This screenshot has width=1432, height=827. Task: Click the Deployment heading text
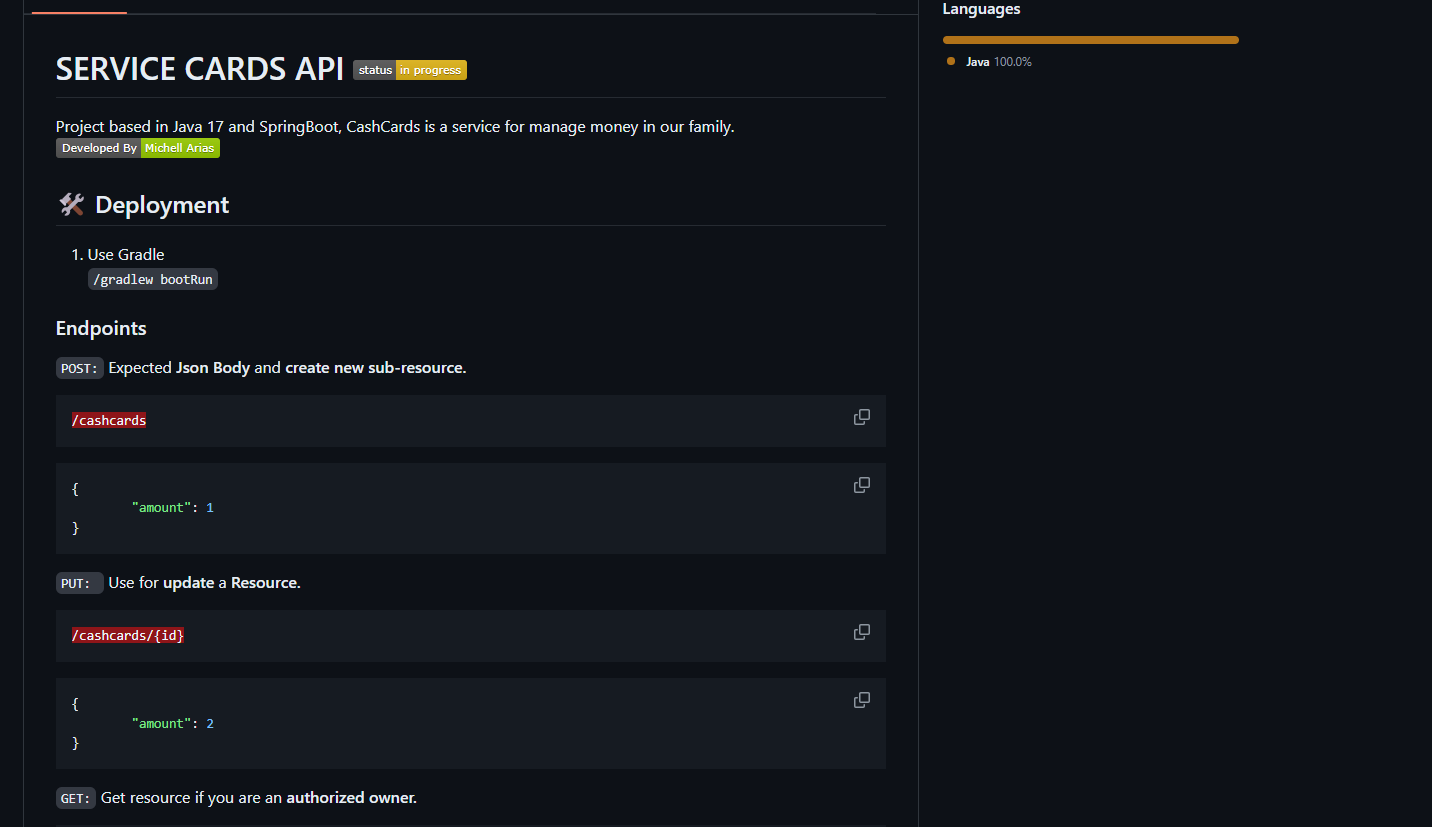point(162,205)
